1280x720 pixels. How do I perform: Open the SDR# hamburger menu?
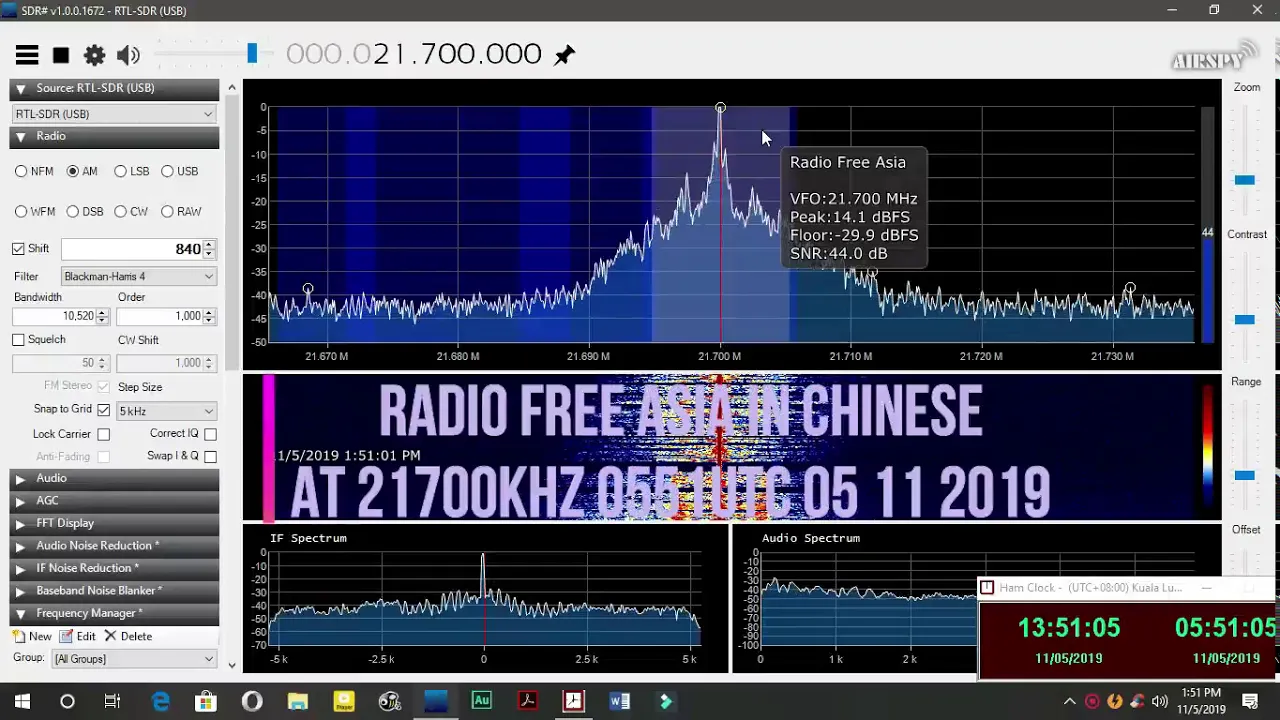point(27,56)
